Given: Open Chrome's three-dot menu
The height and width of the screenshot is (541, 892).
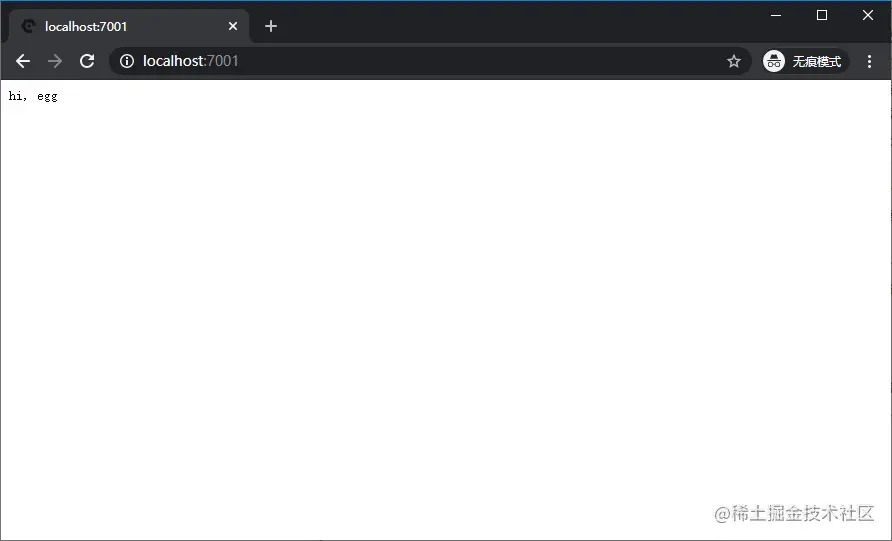Looking at the screenshot, I should (869, 61).
